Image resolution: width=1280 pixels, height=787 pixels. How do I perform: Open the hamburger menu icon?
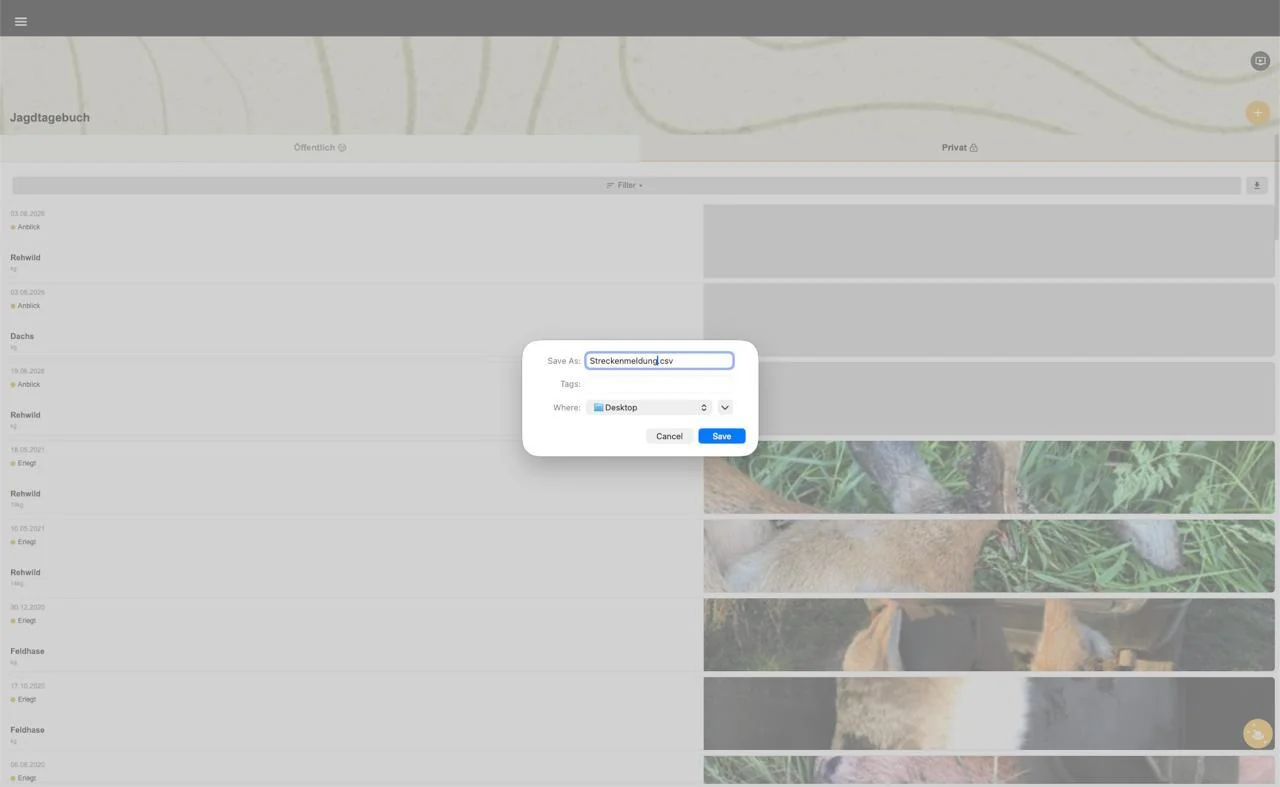pyautogui.click(x=20, y=21)
